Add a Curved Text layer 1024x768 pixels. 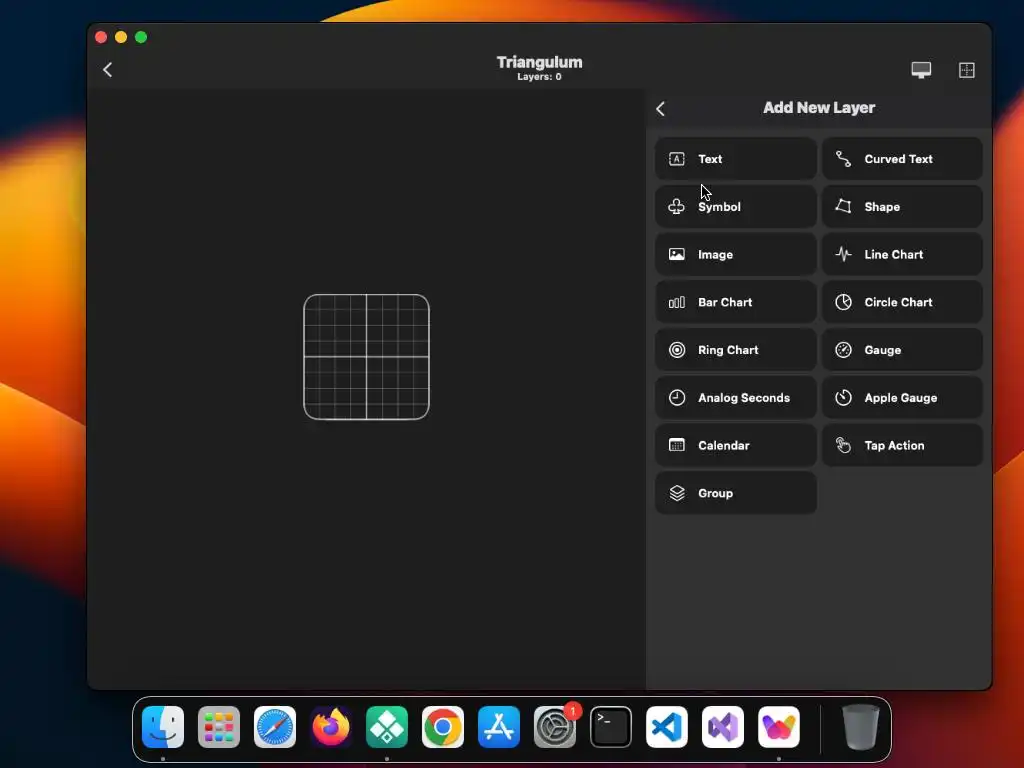902,159
